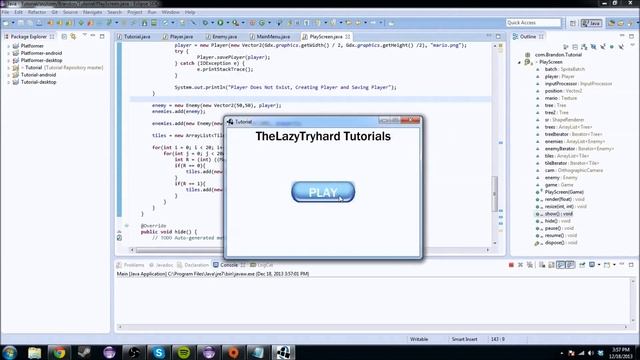The width and height of the screenshot is (640, 360).
Task: Toggle Link with Editor in Package Explorer
Action: (73, 37)
